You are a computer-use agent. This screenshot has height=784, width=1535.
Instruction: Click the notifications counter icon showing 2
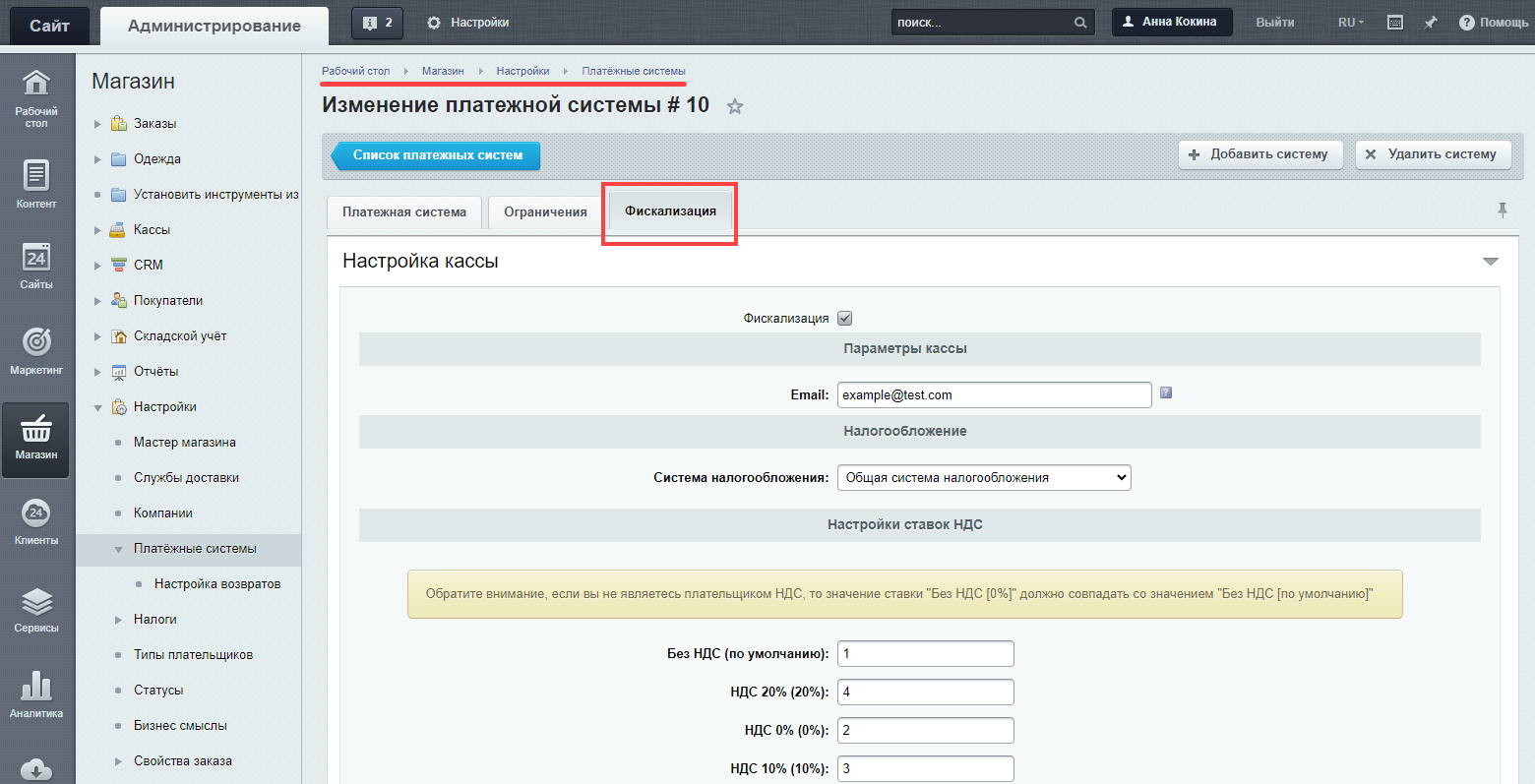click(377, 23)
